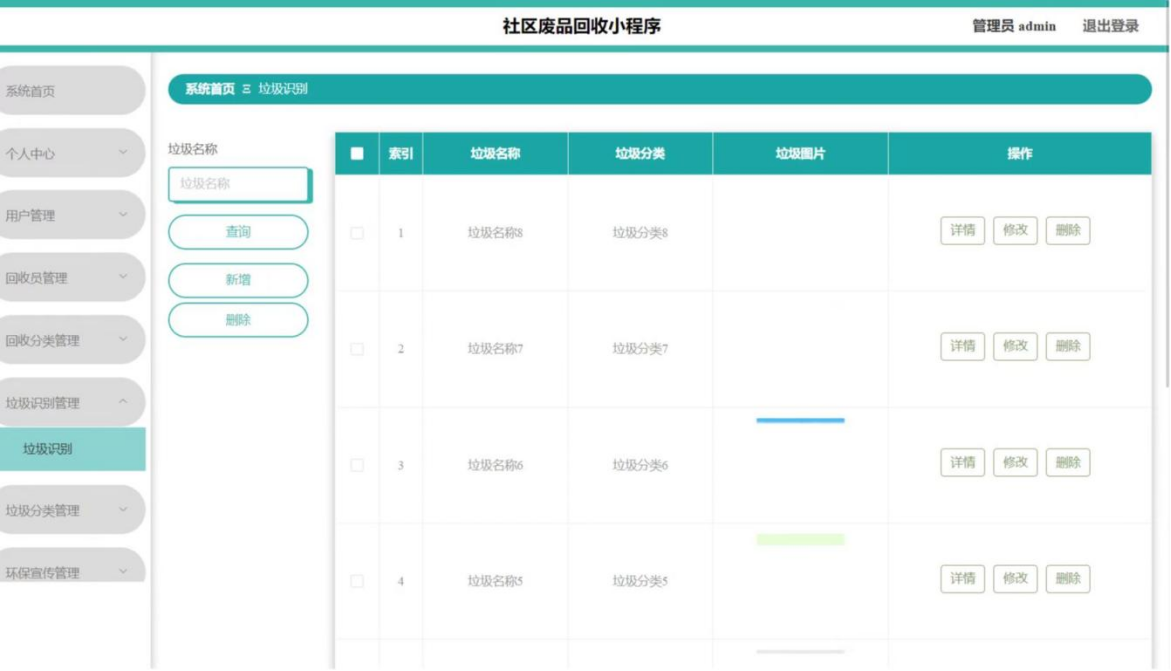Click 删除 for row 垃圾名称6

click(x=1068, y=463)
